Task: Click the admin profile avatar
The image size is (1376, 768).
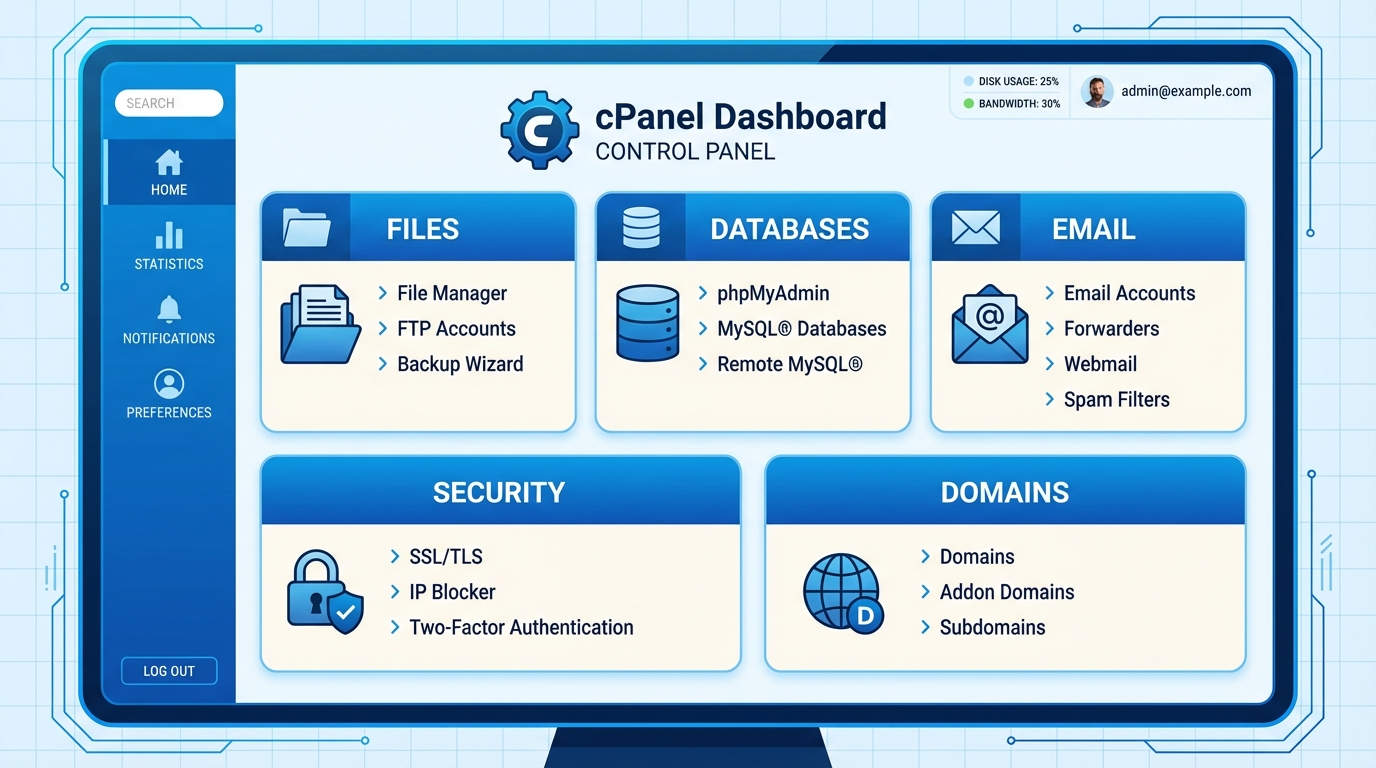Action: coord(1097,92)
